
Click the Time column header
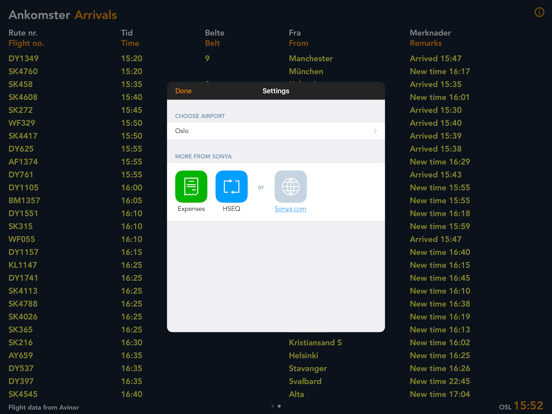[130, 43]
